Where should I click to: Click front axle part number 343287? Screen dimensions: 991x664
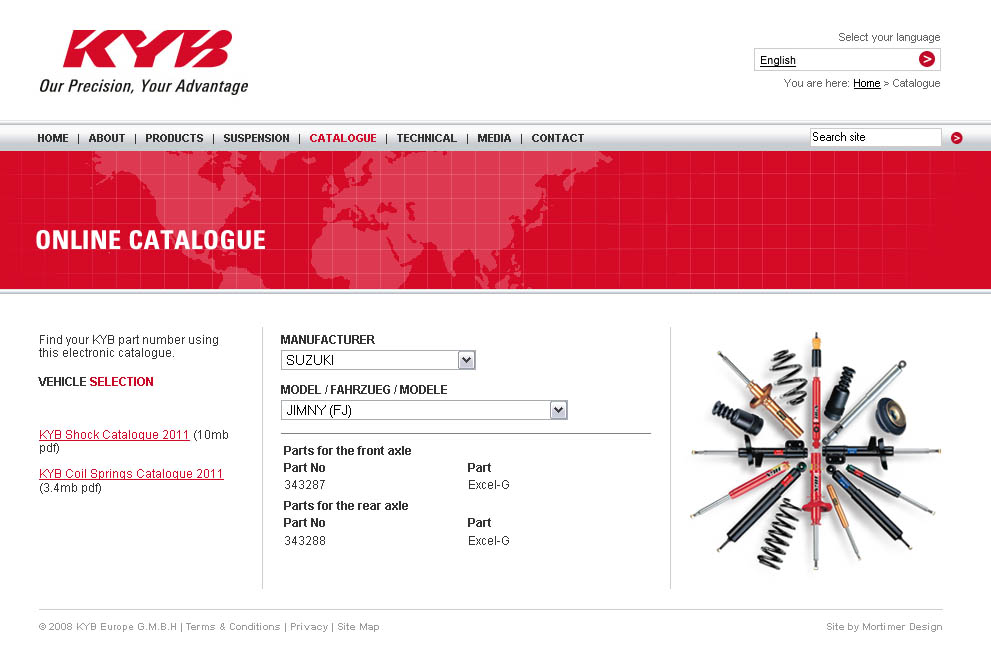tap(305, 485)
